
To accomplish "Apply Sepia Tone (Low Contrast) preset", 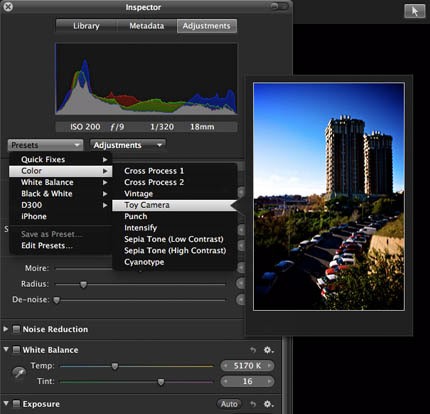I will tap(175, 239).
